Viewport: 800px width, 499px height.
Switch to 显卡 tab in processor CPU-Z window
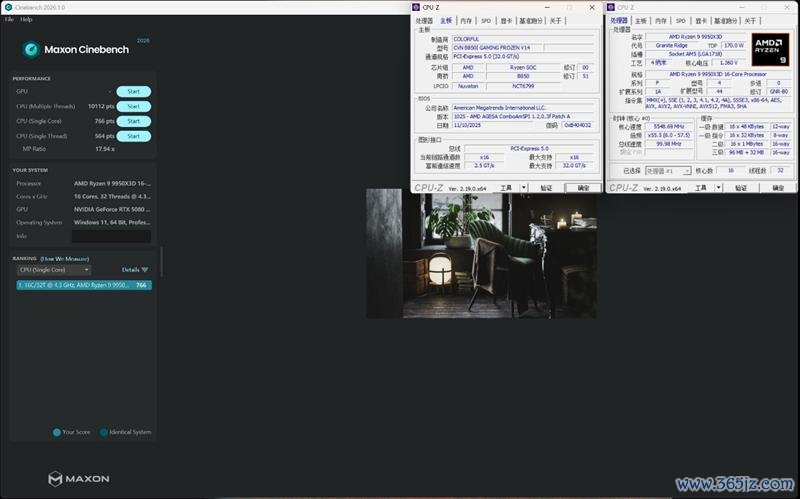701,21
